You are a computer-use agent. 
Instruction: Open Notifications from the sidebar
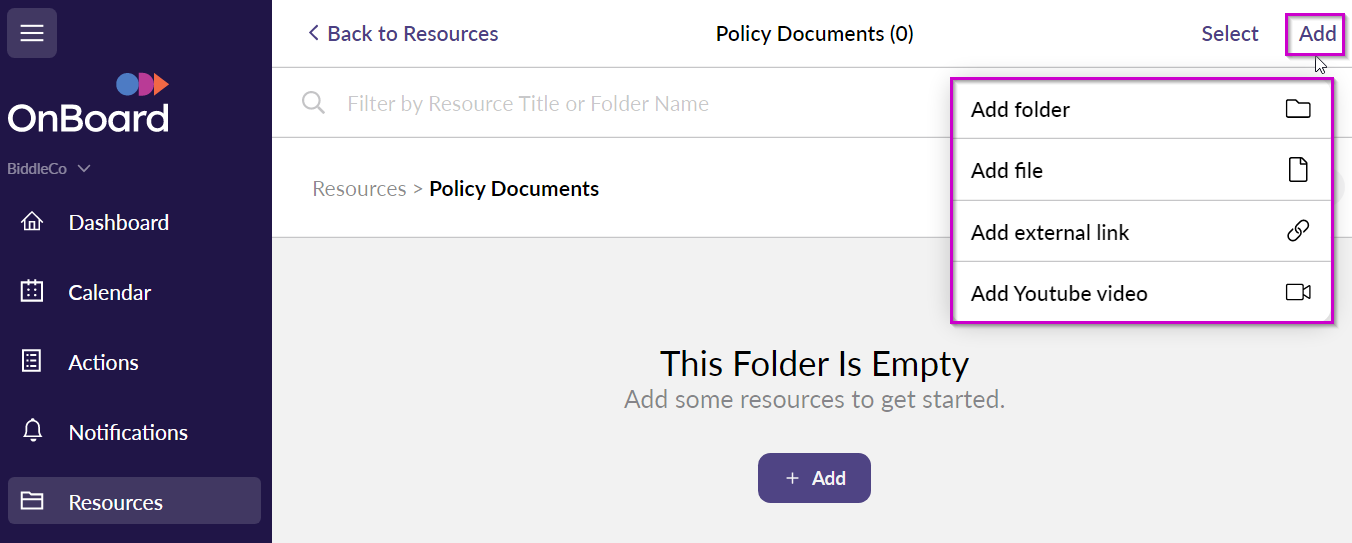(128, 432)
